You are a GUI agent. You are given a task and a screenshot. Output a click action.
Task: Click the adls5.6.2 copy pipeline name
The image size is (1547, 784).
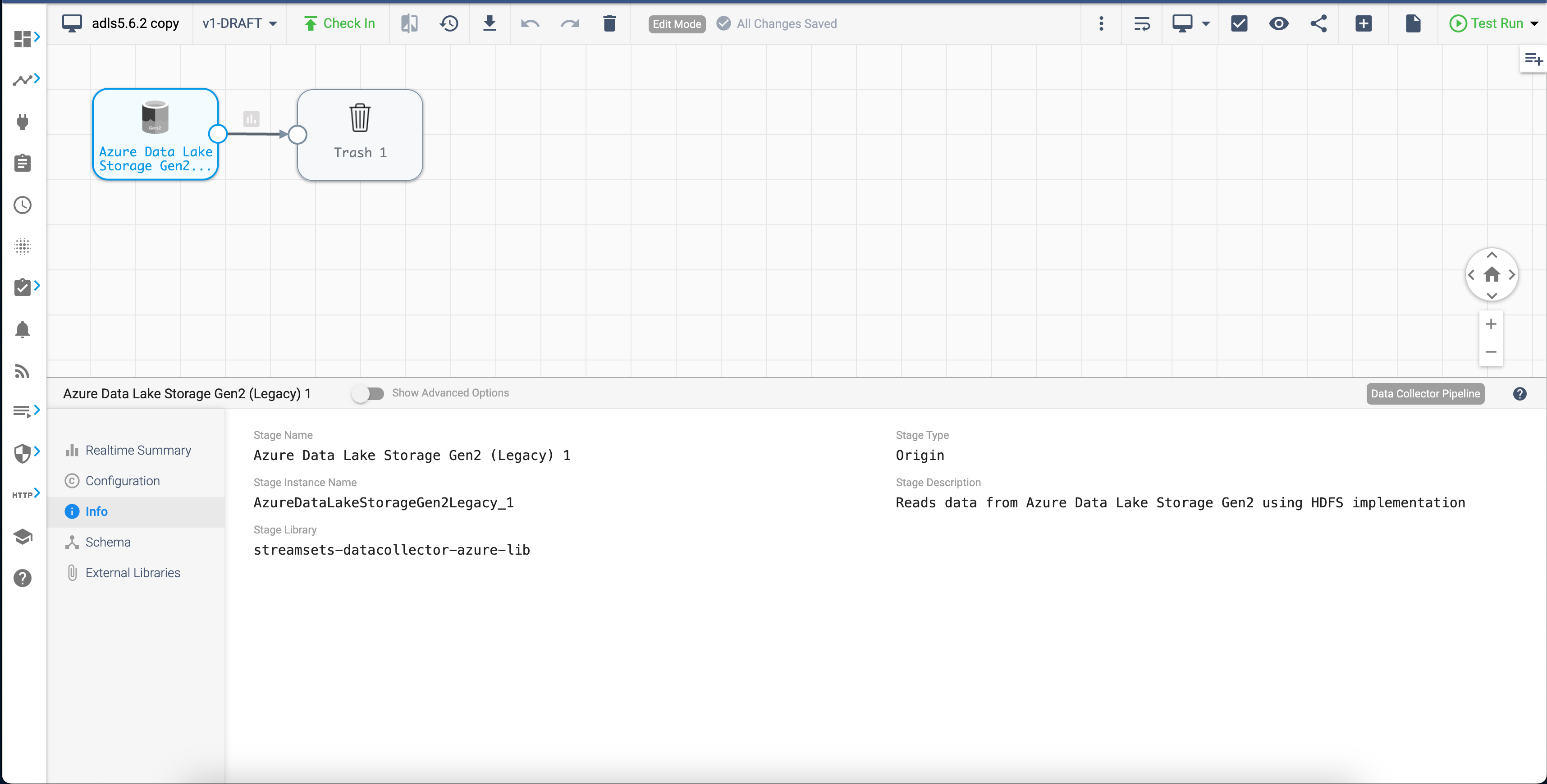pos(135,23)
